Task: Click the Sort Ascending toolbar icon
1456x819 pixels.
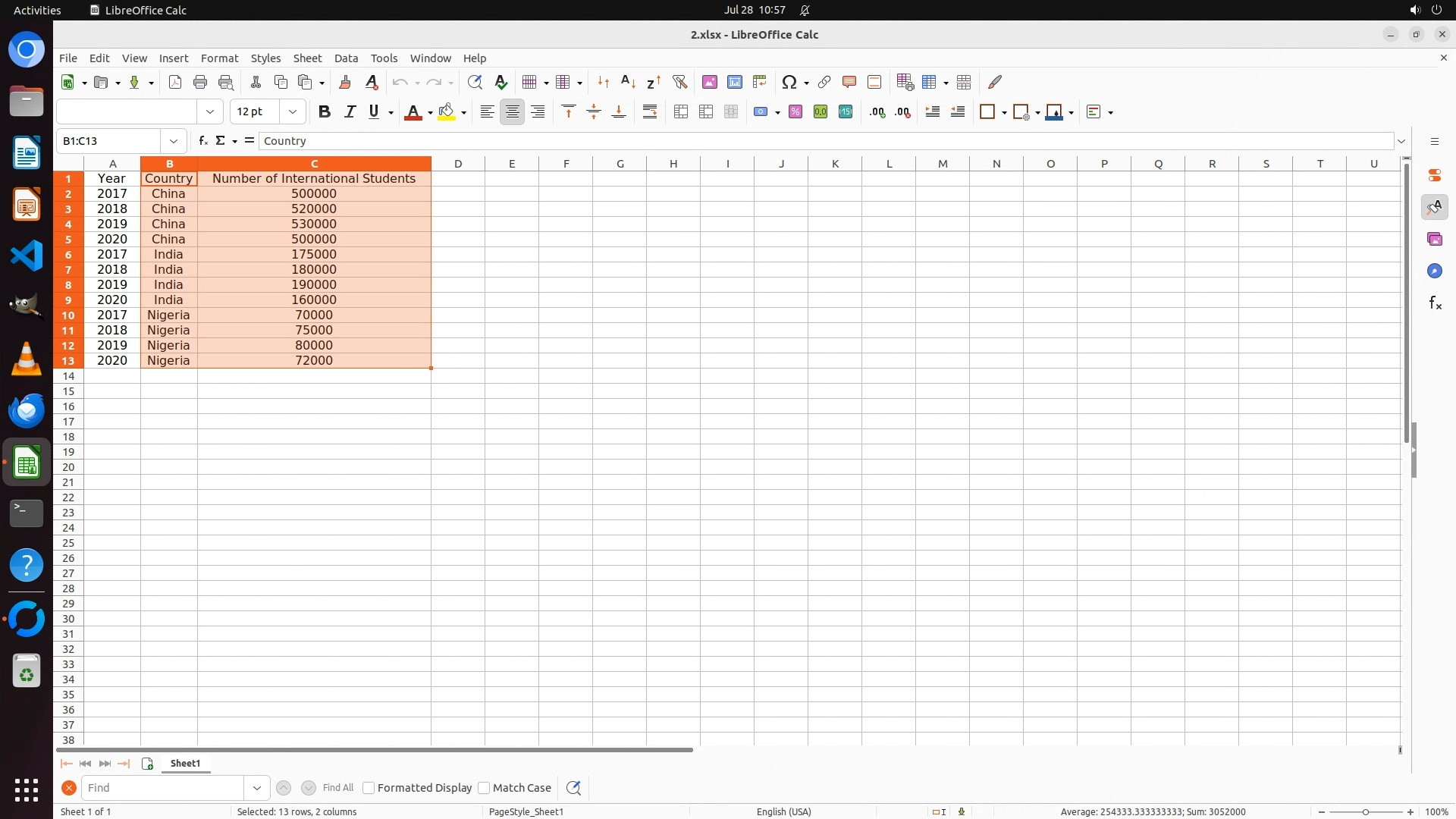Action: [628, 82]
